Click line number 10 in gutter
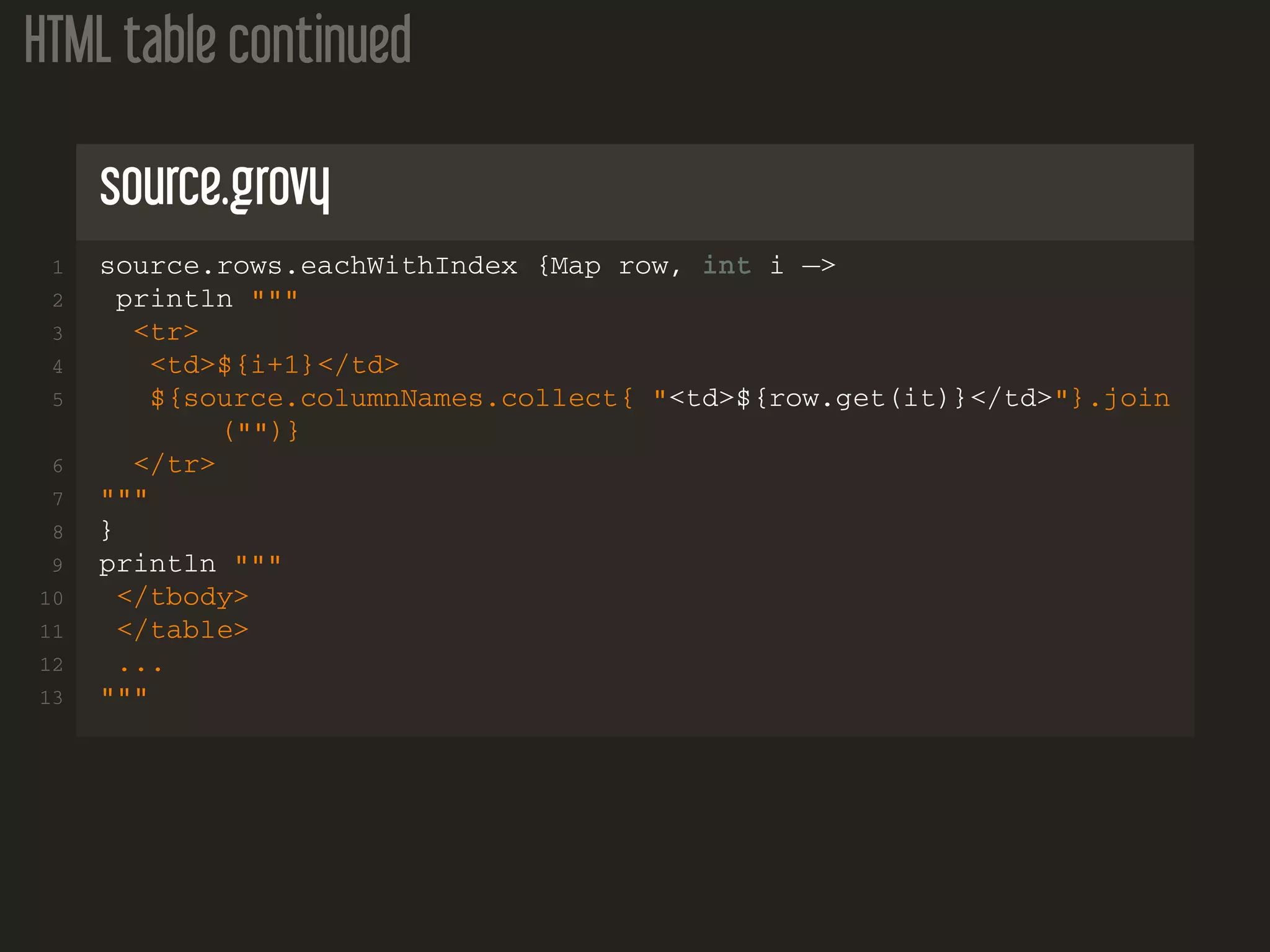 (x=51, y=598)
